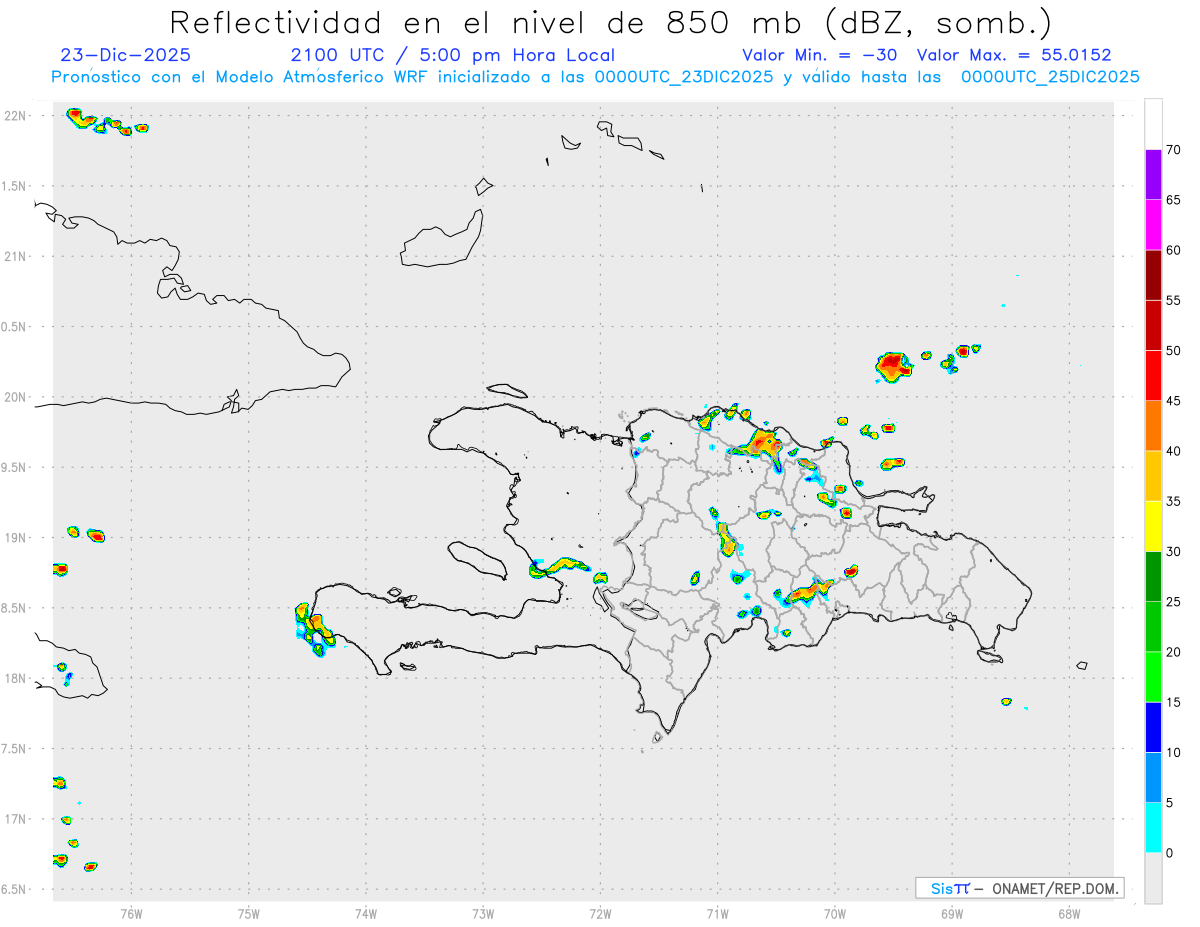
Task: Click the light blue 5-10 dBZ colorbar segment
Action: click(x=1153, y=778)
